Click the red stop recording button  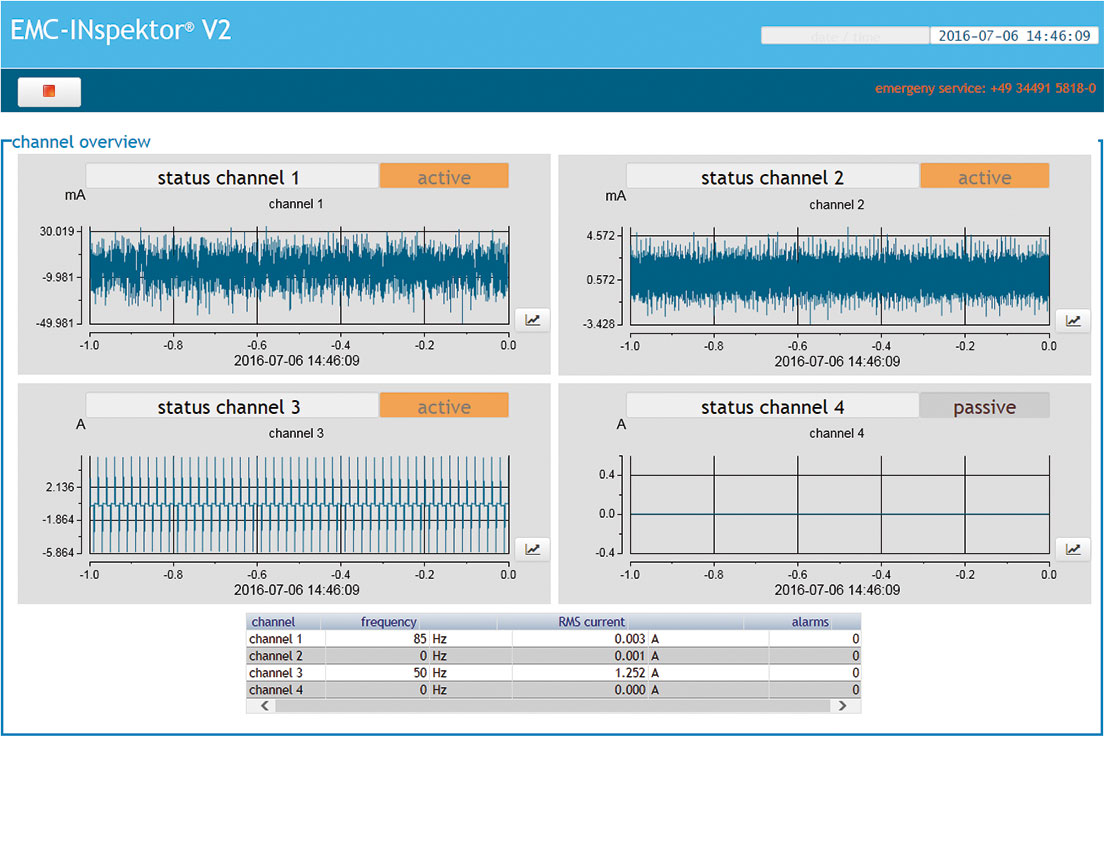pos(49,92)
